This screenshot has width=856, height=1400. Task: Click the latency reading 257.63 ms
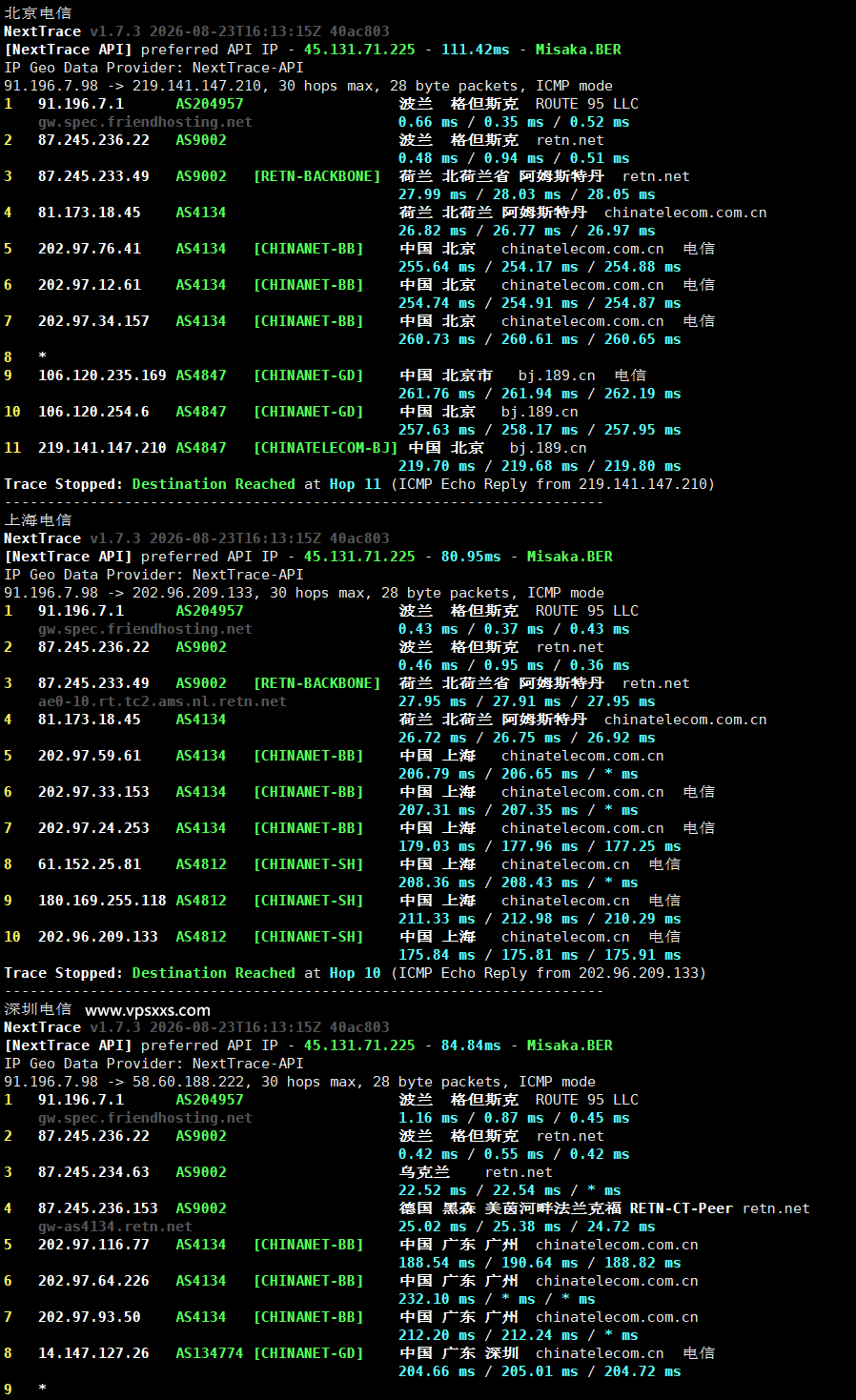tap(437, 430)
